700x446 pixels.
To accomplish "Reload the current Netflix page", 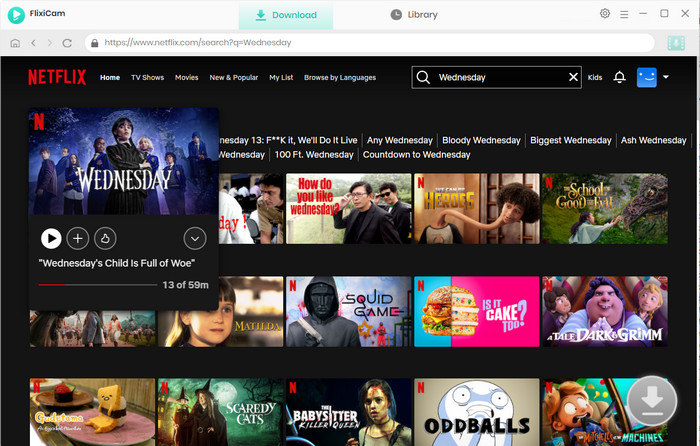I will [x=67, y=43].
